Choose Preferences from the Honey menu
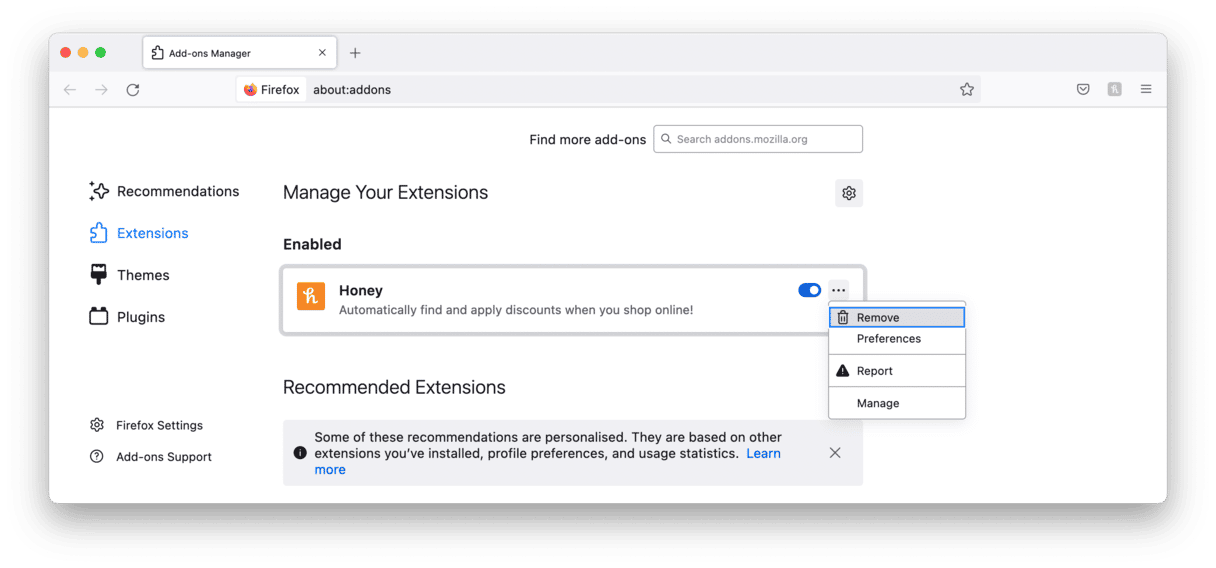This screenshot has width=1216, height=568. pyautogui.click(x=897, y=339)
